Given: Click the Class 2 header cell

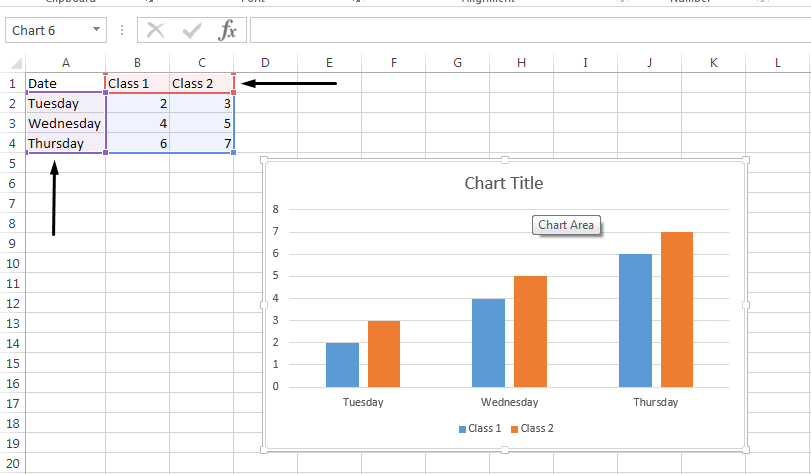Looking at the screenshot, I should [202, 83].
